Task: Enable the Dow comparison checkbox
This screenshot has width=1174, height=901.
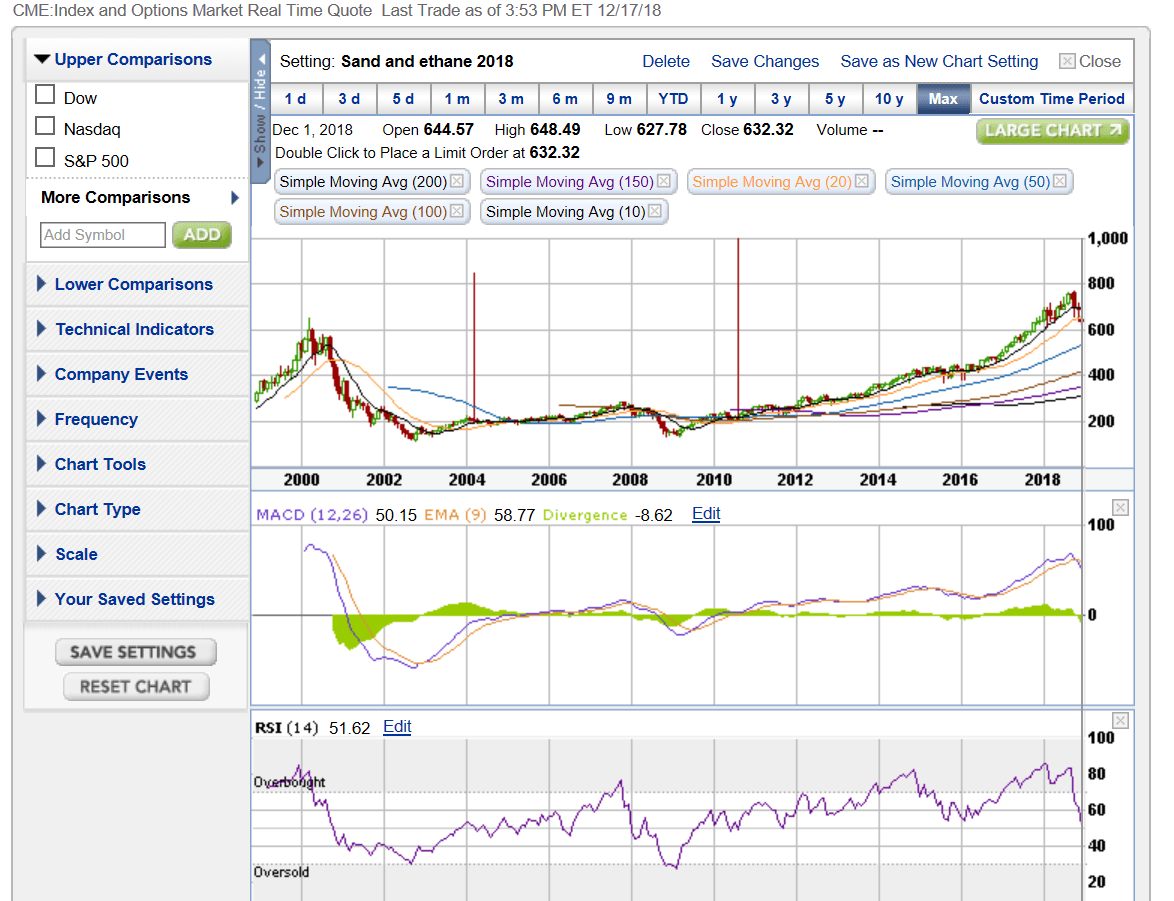Action: [x=46, y=94]
